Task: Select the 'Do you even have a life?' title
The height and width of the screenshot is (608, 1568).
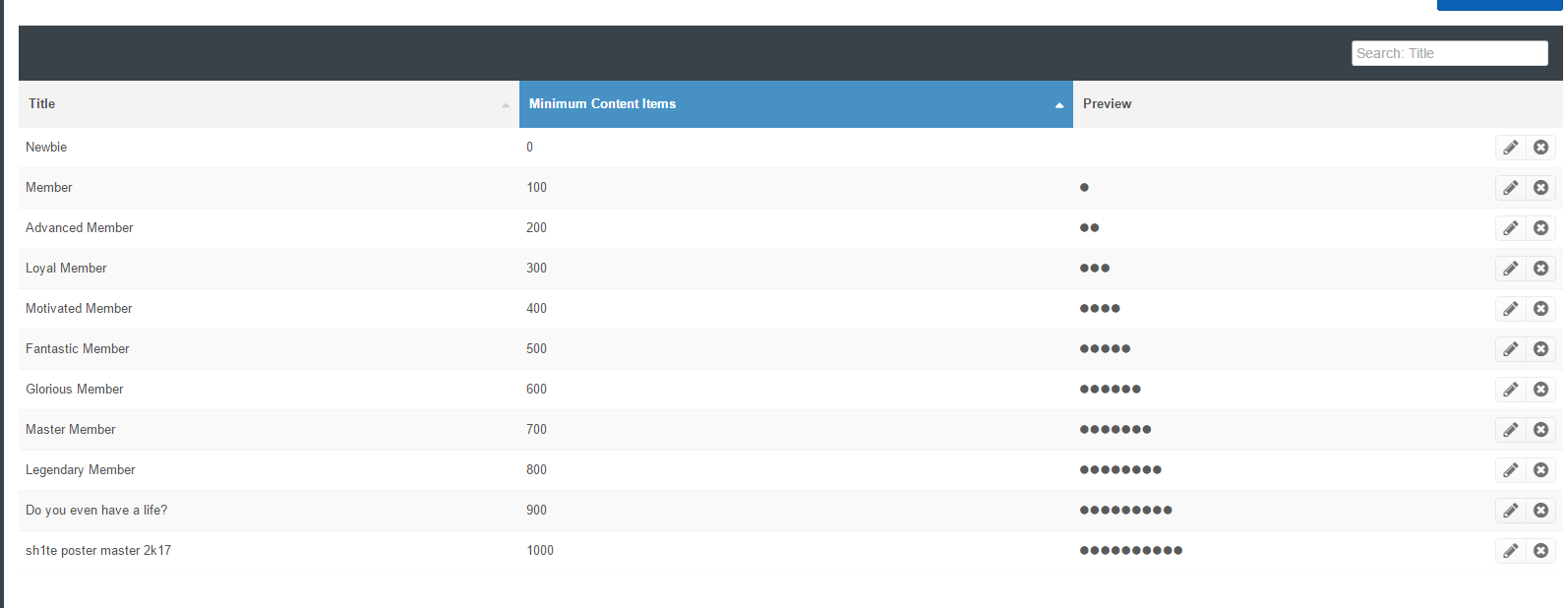Action: tap(96, 510)
